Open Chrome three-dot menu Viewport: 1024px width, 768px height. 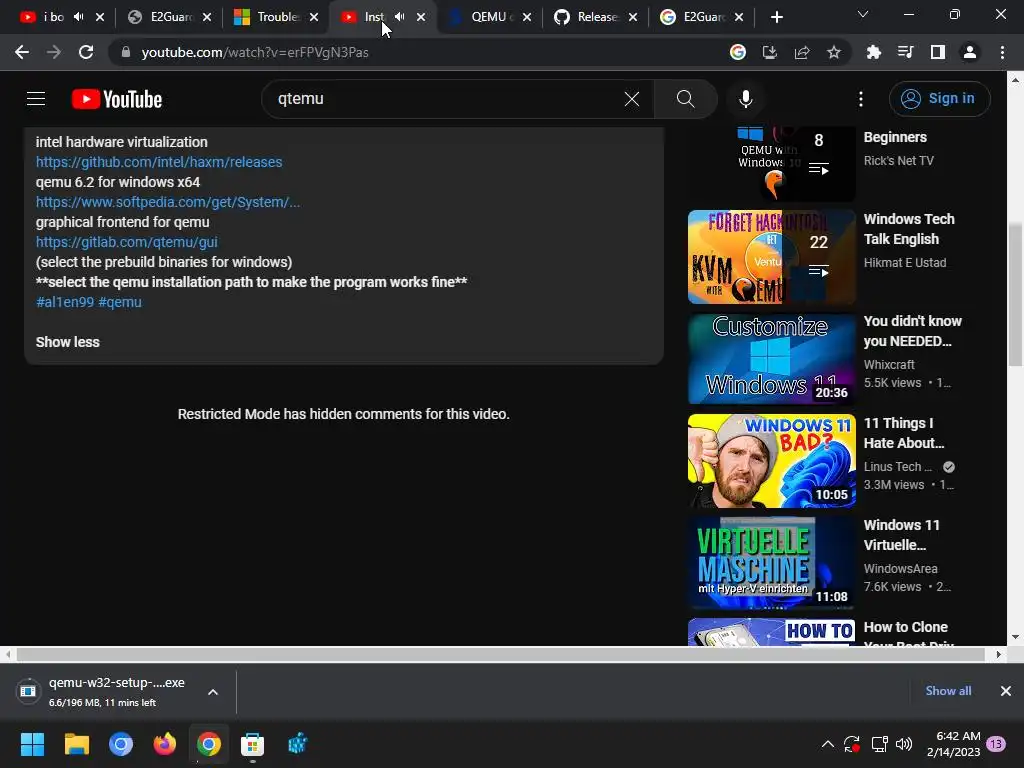[x=1002, y=52]
